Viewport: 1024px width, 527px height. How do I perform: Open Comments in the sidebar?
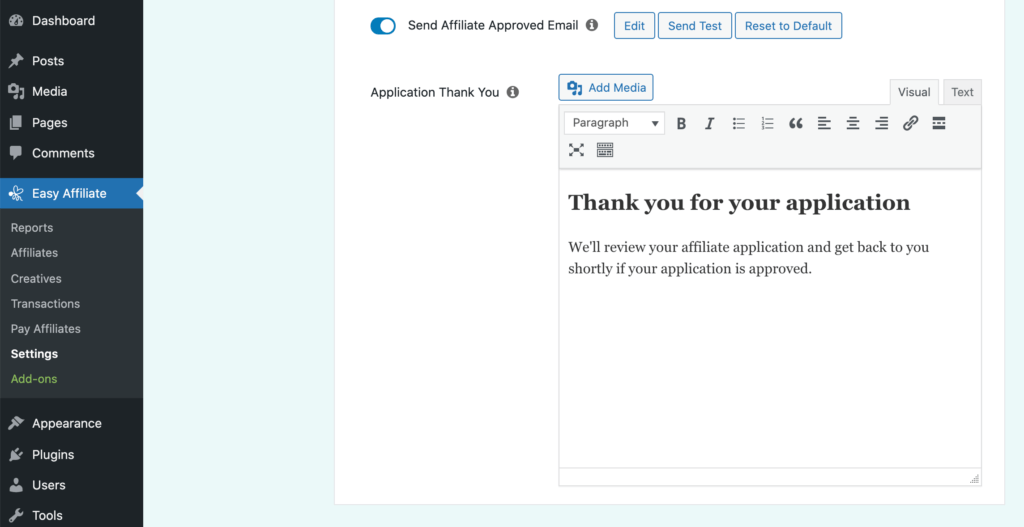72,153
